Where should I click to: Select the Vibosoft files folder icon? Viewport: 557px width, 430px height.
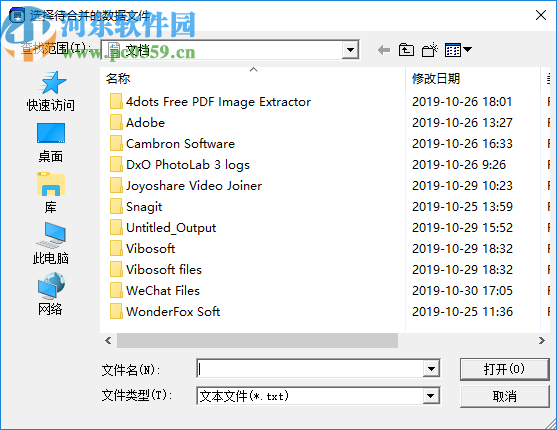[116, 269]
